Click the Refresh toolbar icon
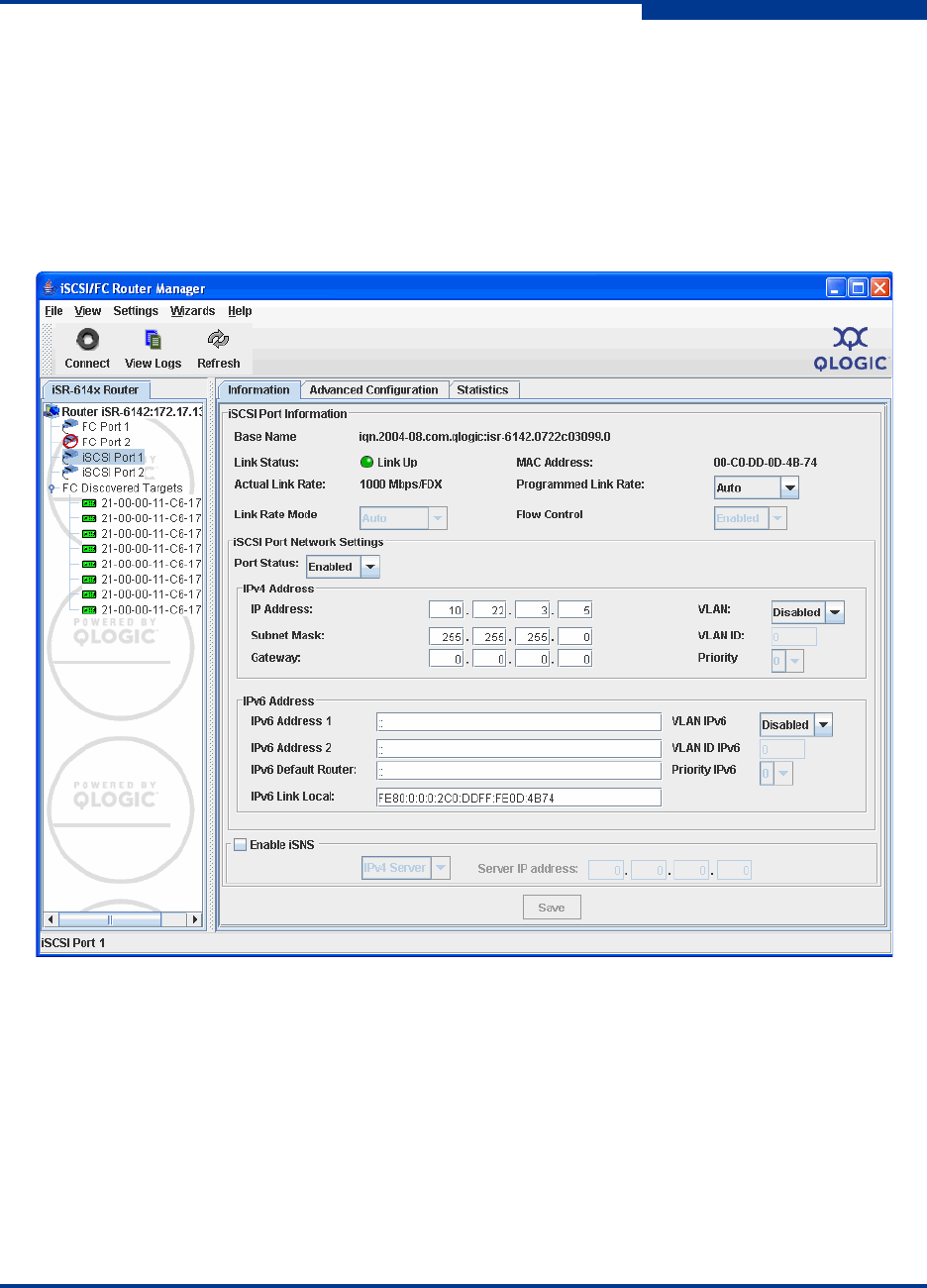 (218, 340)
